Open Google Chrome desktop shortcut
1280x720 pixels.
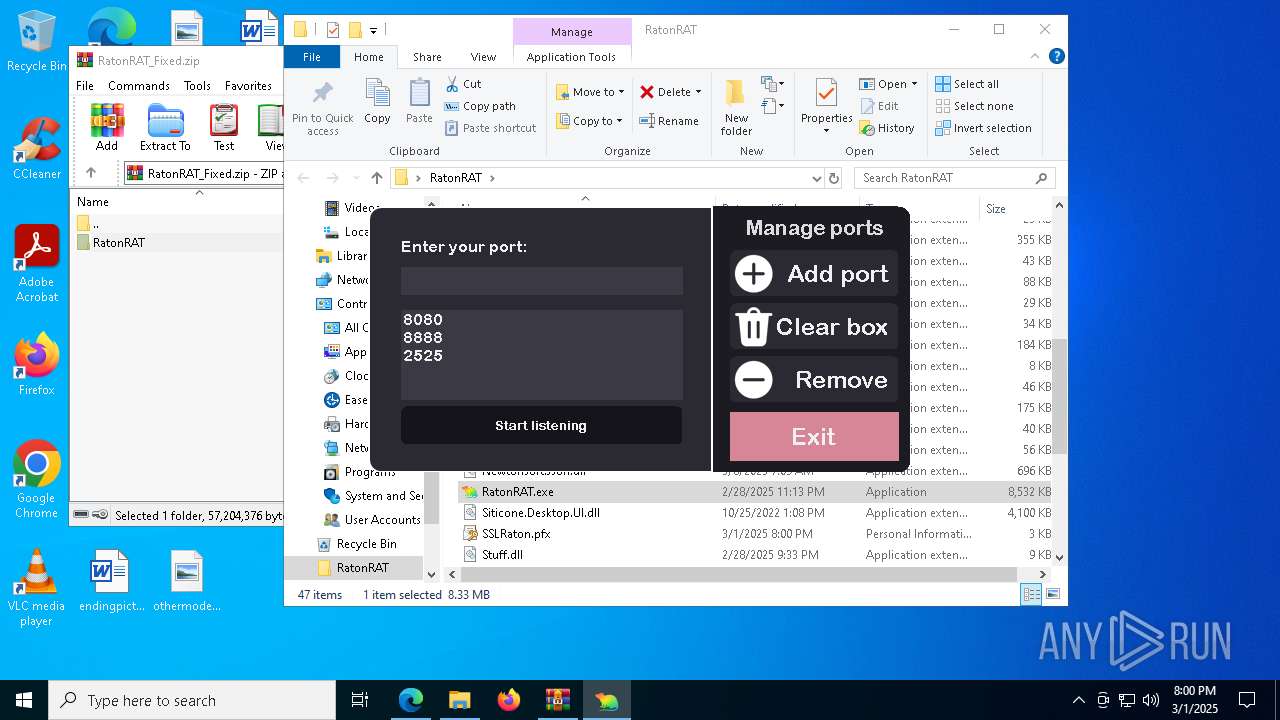[x=36, y=479]
